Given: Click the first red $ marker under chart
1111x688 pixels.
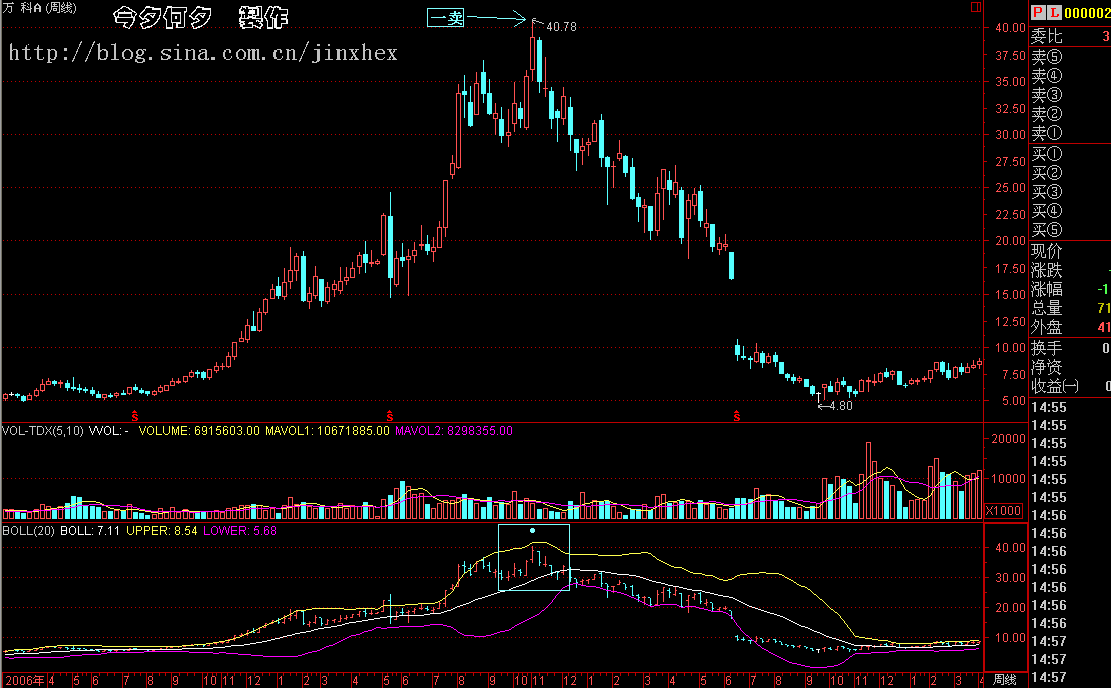Looking at the screenshot, I should 135,413.
